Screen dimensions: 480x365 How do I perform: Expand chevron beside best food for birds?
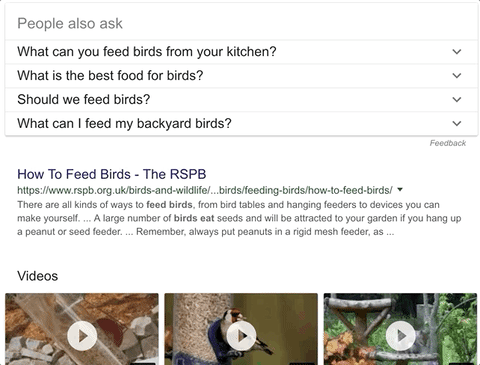coord(457,76)
